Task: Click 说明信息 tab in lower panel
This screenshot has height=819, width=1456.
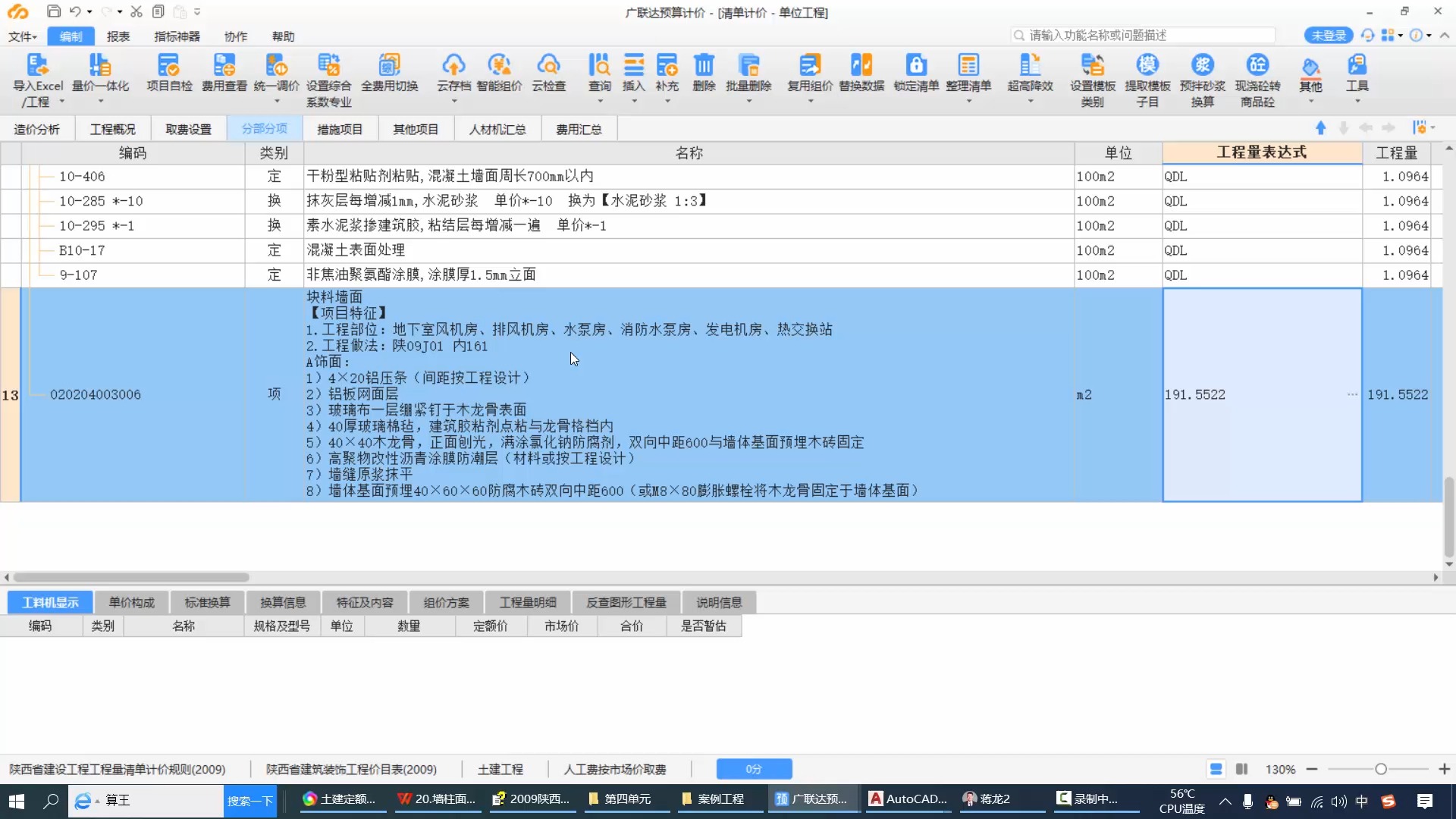Action: pos(719,601)
